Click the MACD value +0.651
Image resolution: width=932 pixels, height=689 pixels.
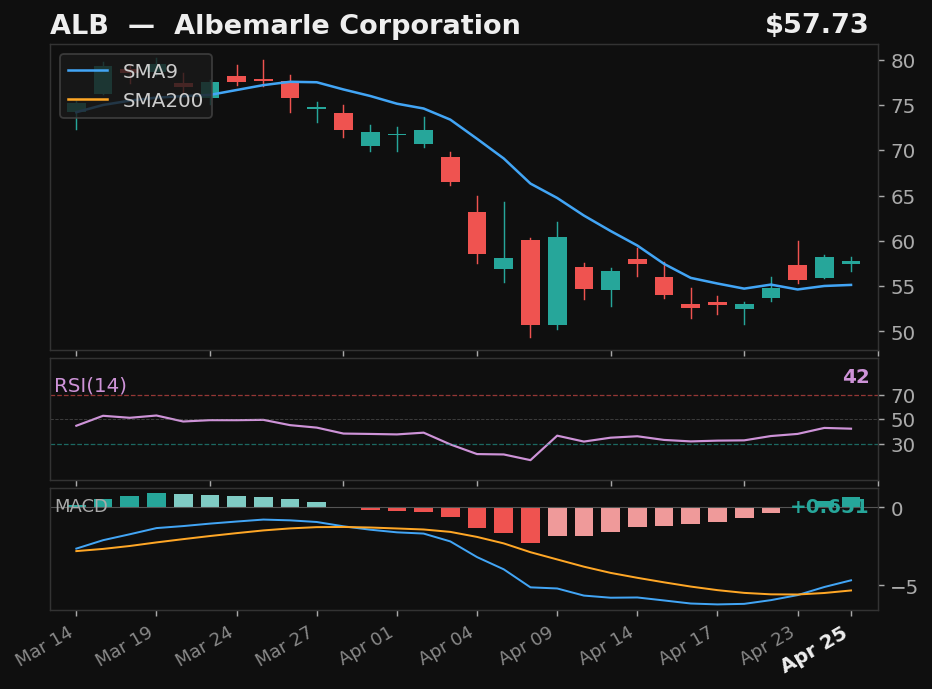point(829,507)
